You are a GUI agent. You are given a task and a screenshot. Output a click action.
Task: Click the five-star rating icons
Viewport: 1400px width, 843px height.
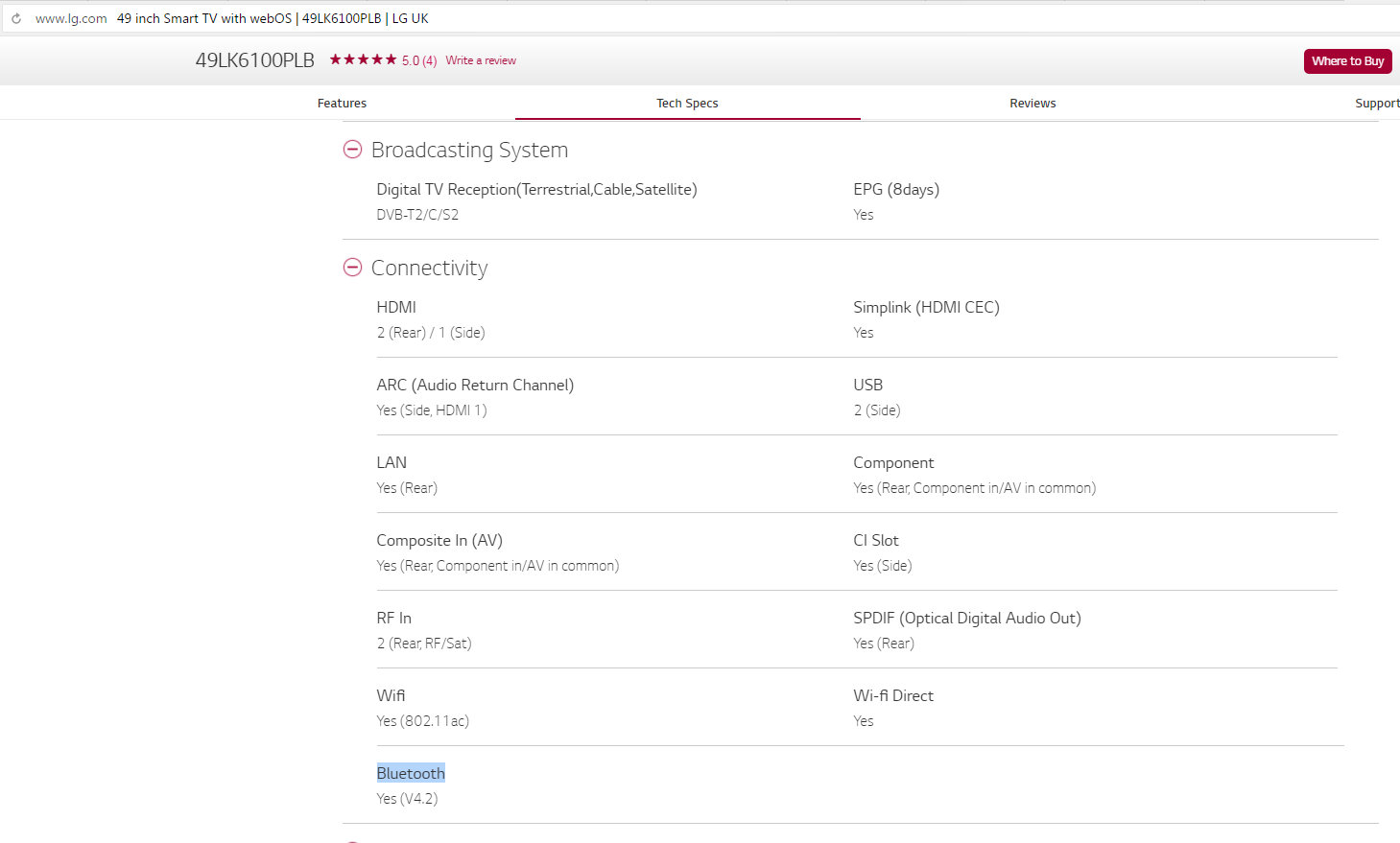point(363,59)
